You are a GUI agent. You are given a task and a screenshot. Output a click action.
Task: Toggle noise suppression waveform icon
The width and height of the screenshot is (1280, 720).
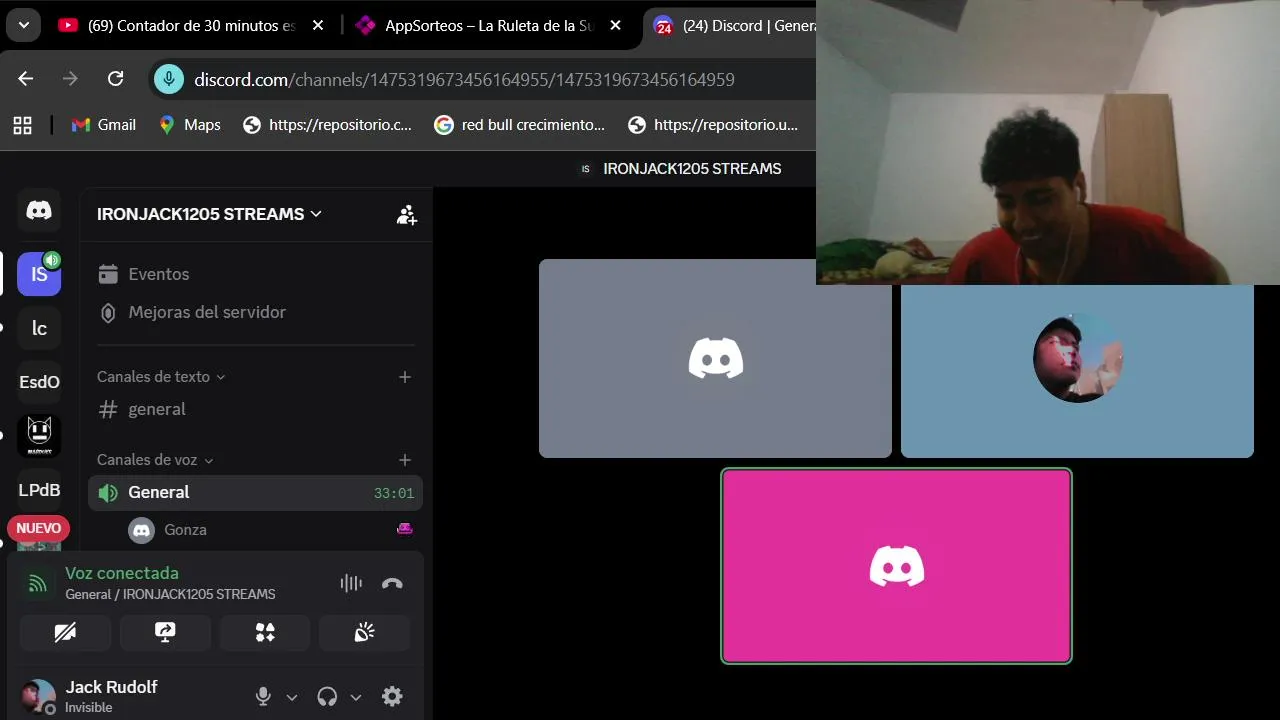[x=351, y=584]
